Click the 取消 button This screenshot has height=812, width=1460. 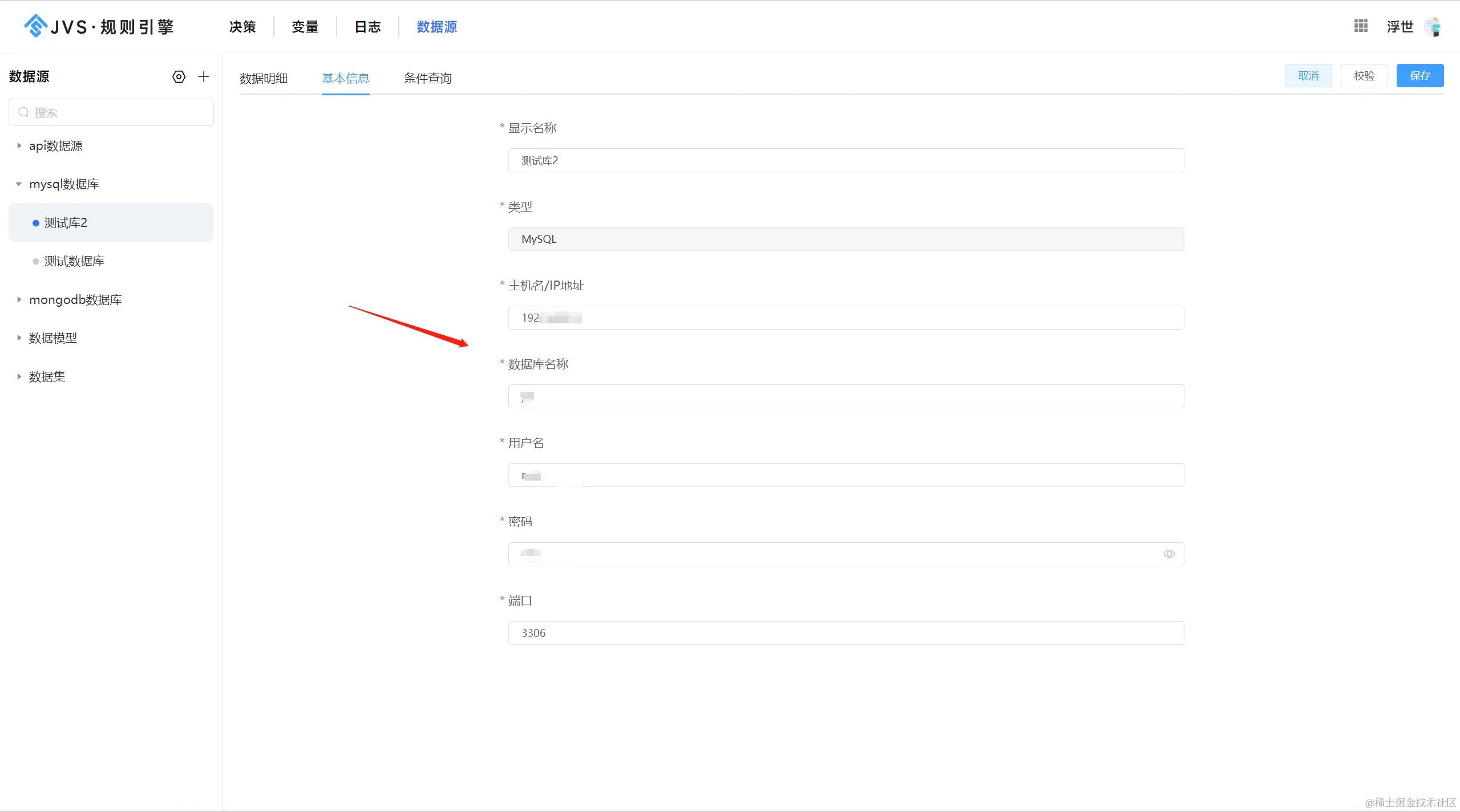[x=1308, y=76]
